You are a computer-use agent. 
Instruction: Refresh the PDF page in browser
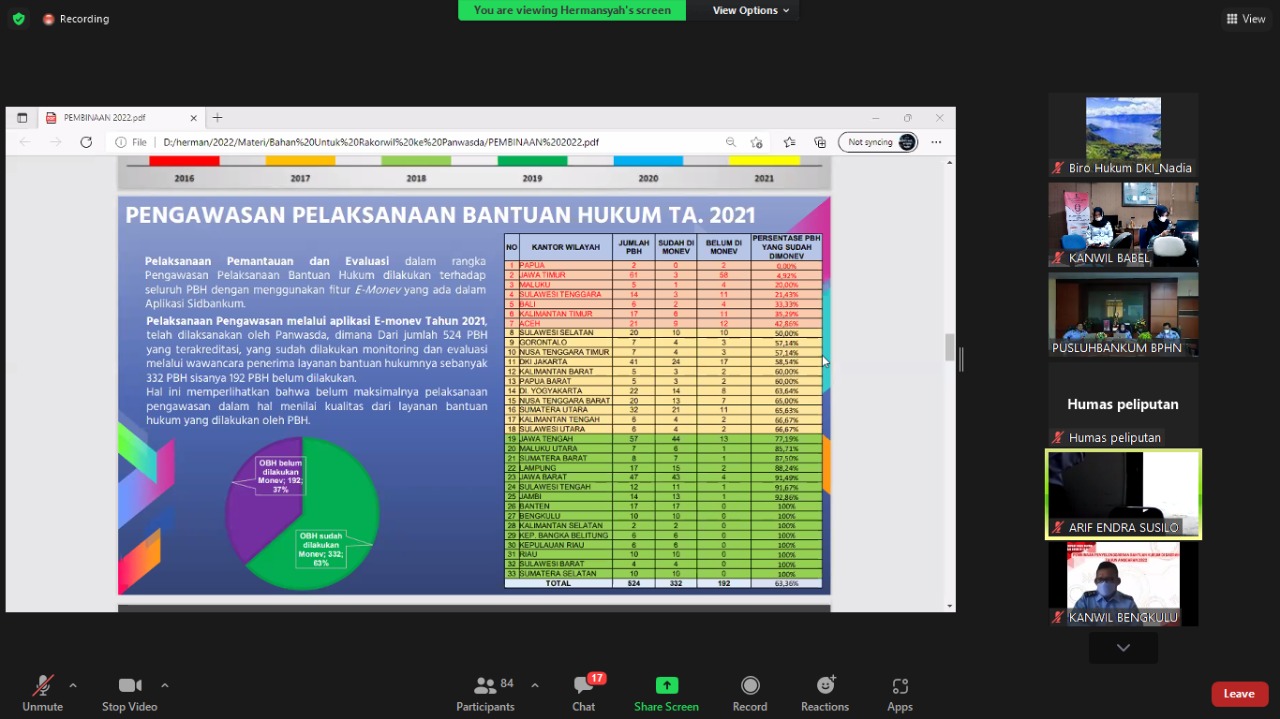[86, 142]
